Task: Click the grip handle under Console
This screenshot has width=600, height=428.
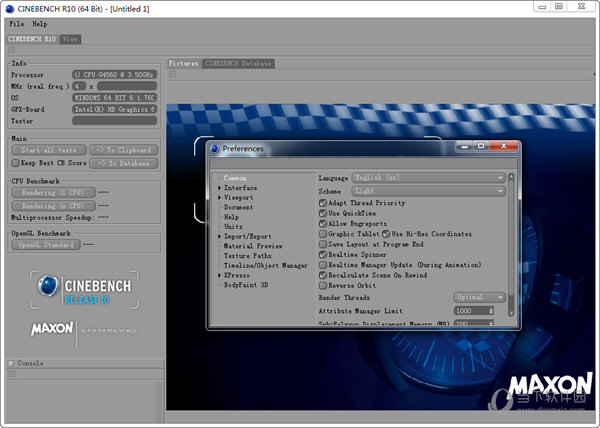Action: coord(12,374)
